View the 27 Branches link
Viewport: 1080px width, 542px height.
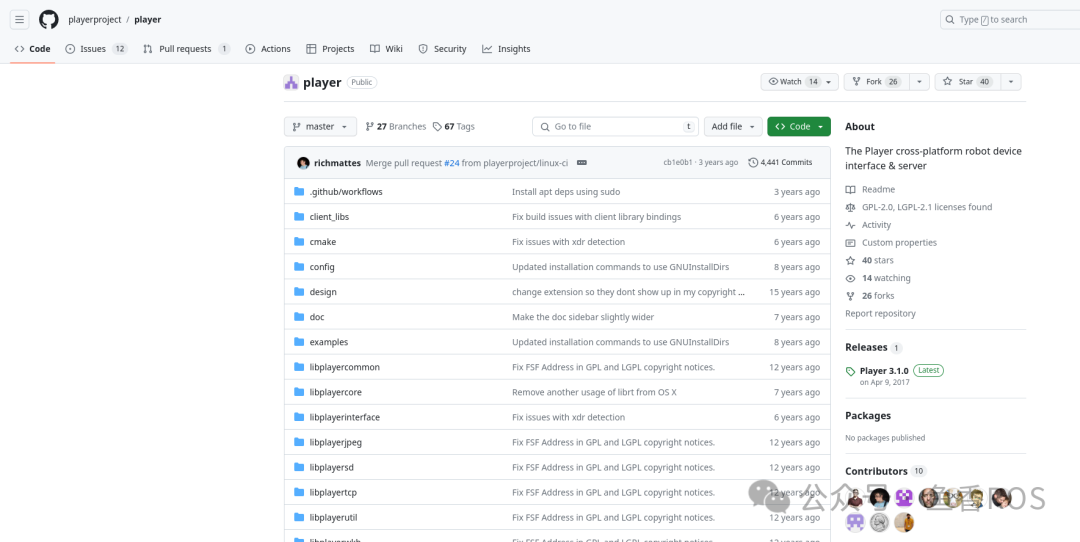pyautogui.click(x=396, y=127)
